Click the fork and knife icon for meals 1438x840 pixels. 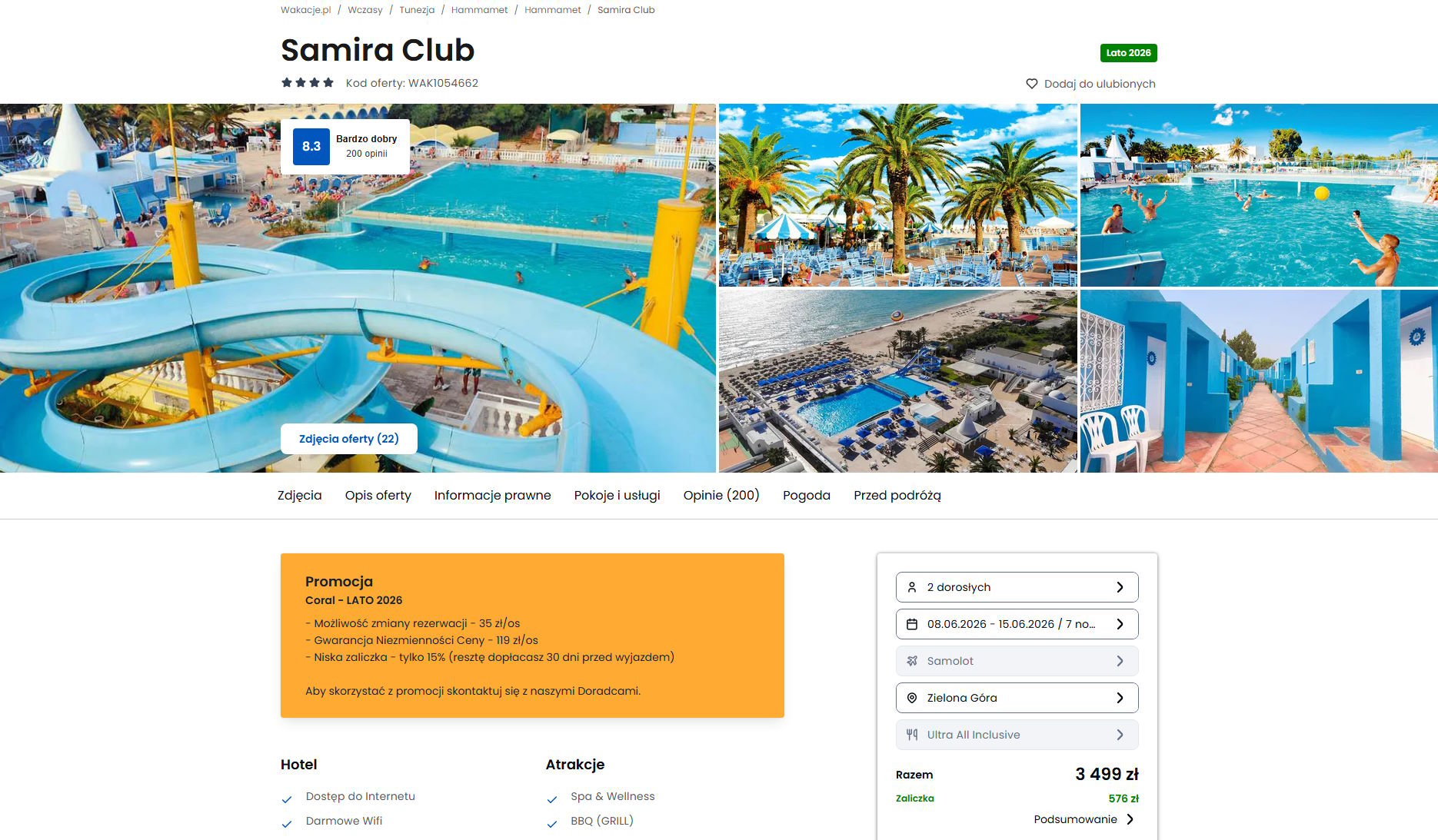912,735
